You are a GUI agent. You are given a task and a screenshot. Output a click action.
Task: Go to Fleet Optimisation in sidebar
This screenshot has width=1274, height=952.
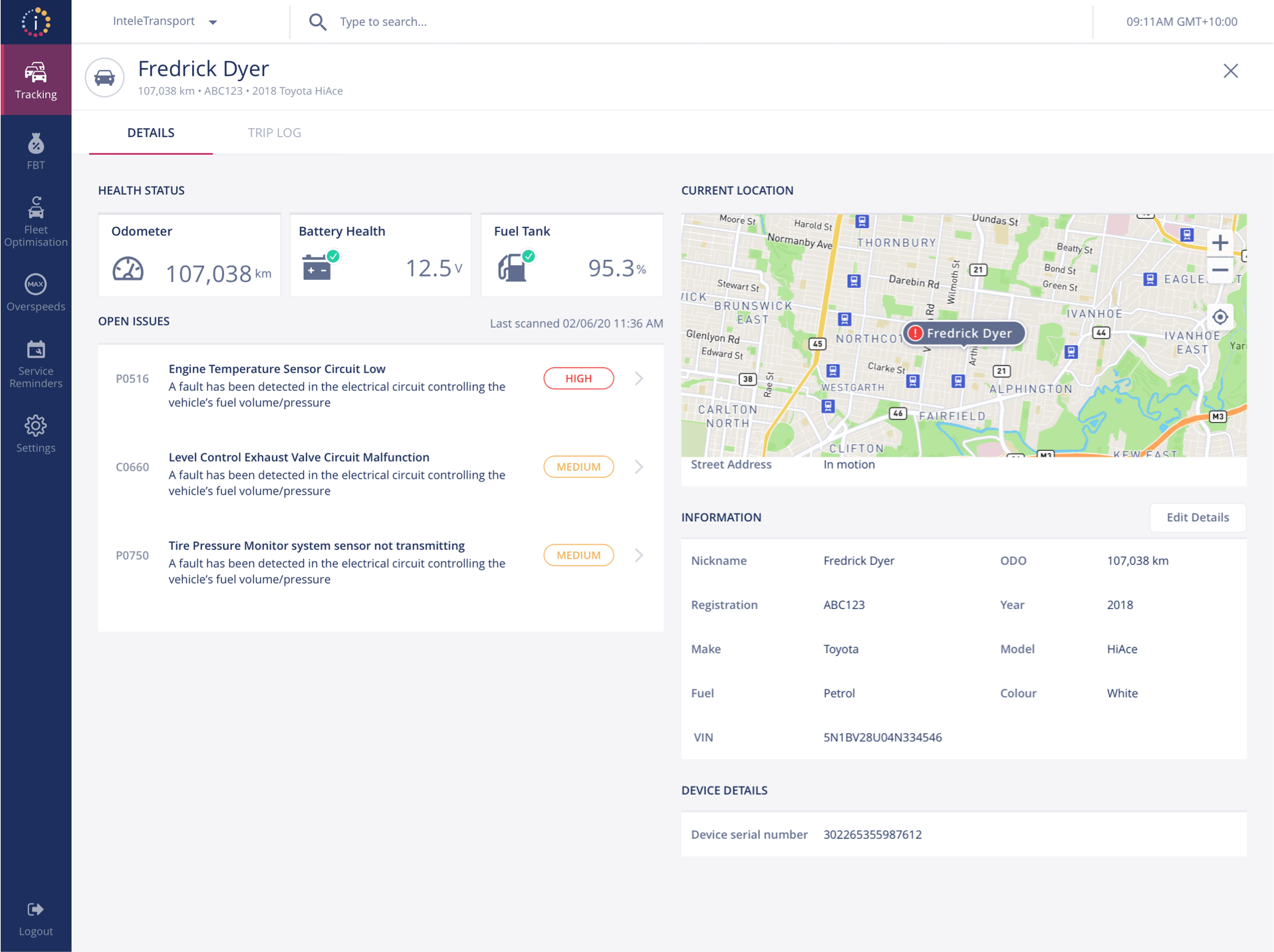tap(36, 221)
